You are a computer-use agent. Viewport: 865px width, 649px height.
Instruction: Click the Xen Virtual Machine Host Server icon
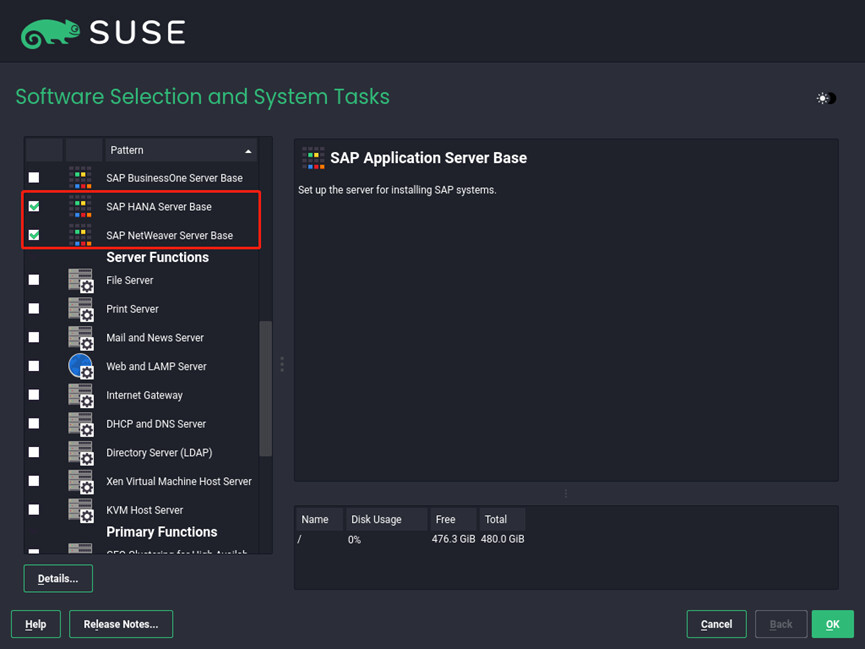[81, 481]
